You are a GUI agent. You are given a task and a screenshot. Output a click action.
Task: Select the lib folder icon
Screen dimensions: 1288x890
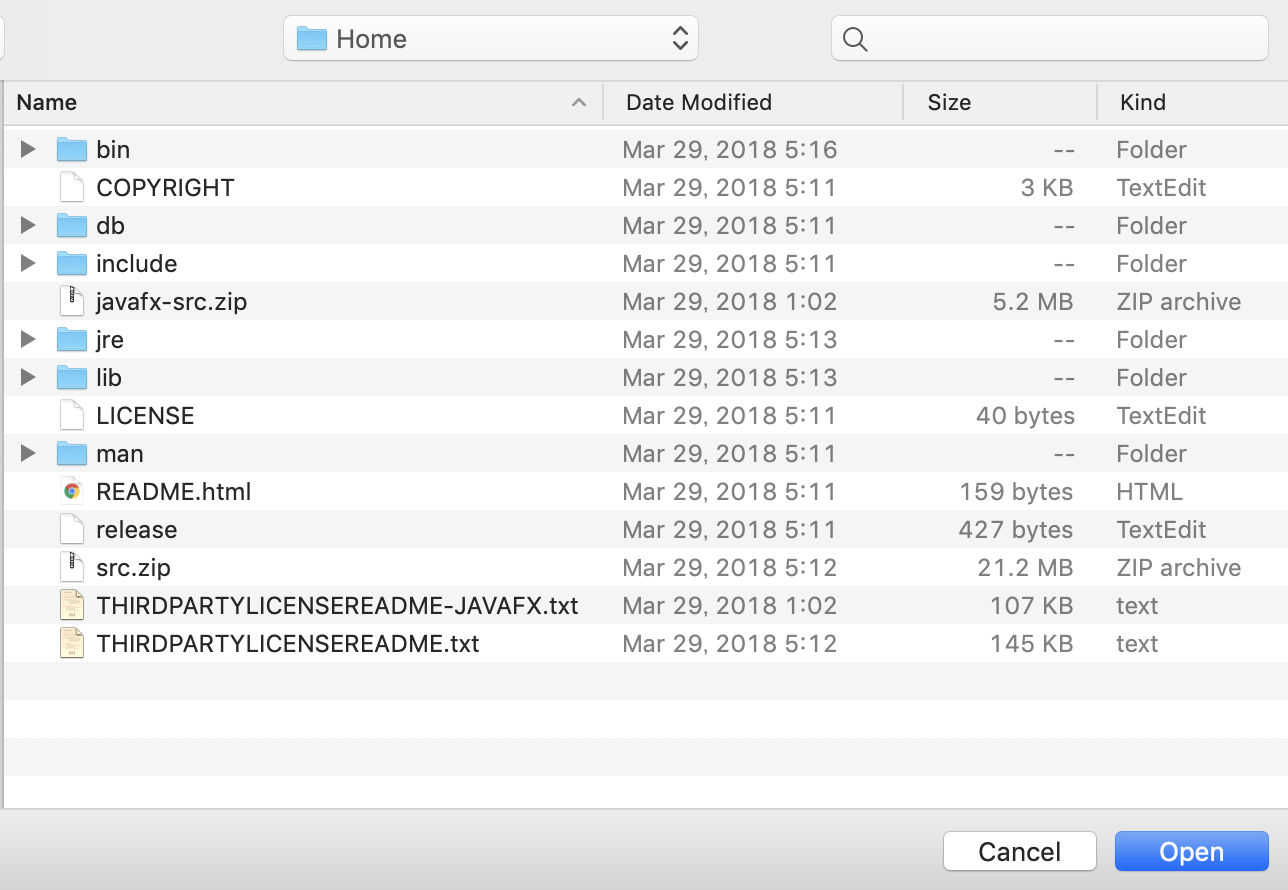pos(72,378)
